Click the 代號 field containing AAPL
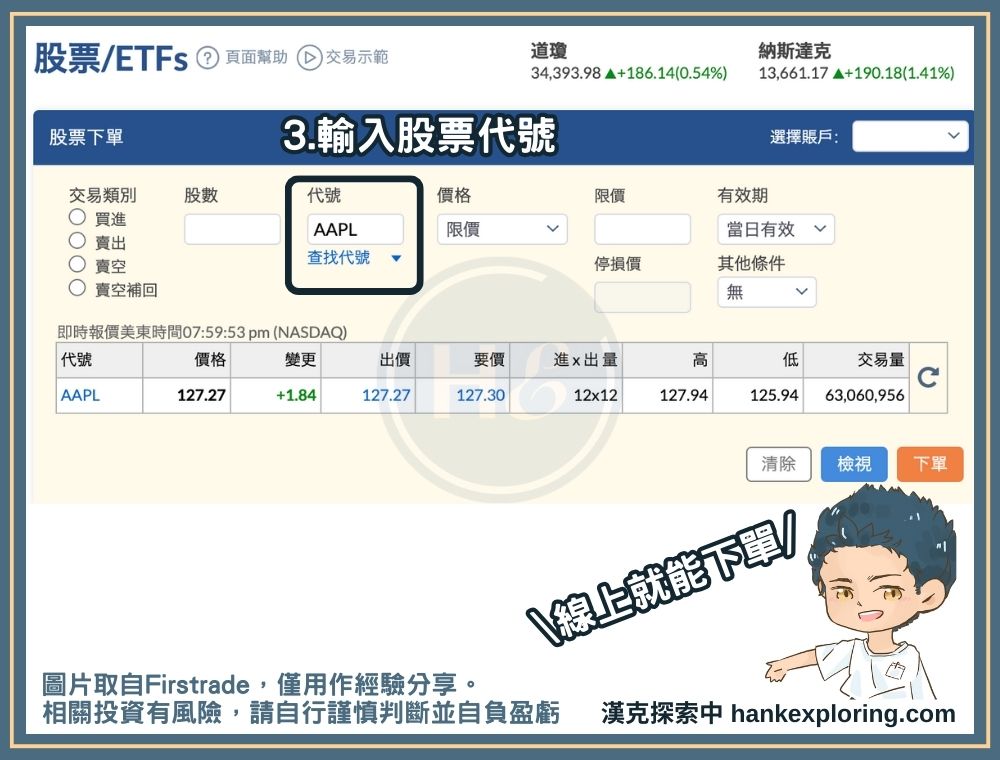 [x=355, y=229]
